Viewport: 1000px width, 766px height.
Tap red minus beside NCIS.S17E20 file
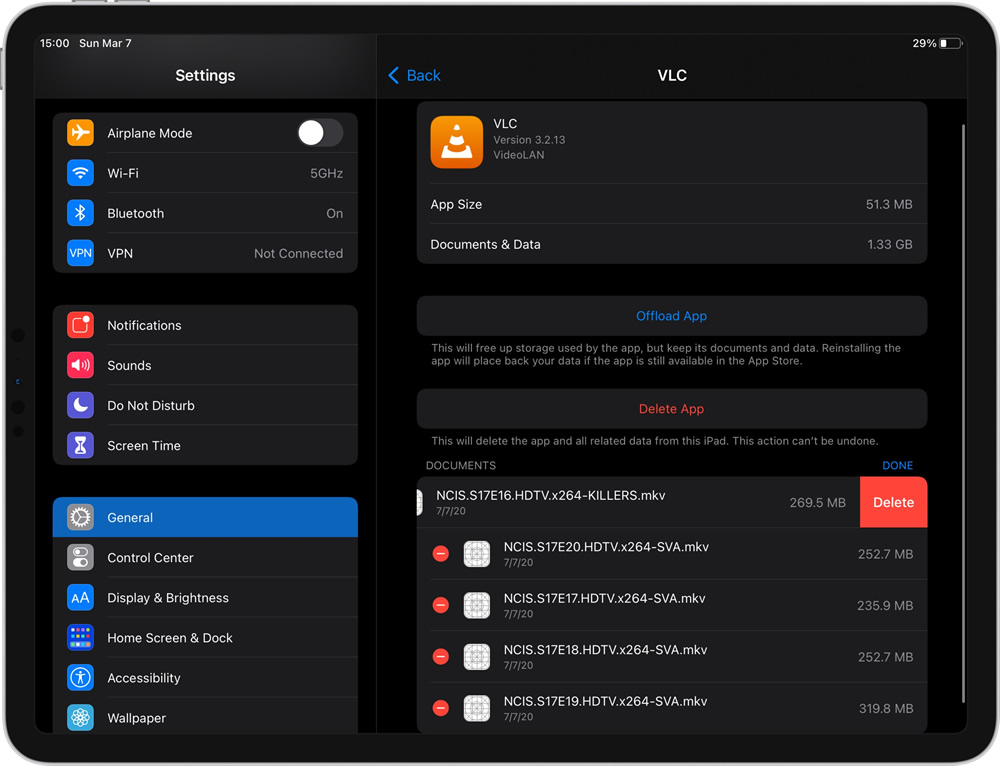click(x=441, y=554)
